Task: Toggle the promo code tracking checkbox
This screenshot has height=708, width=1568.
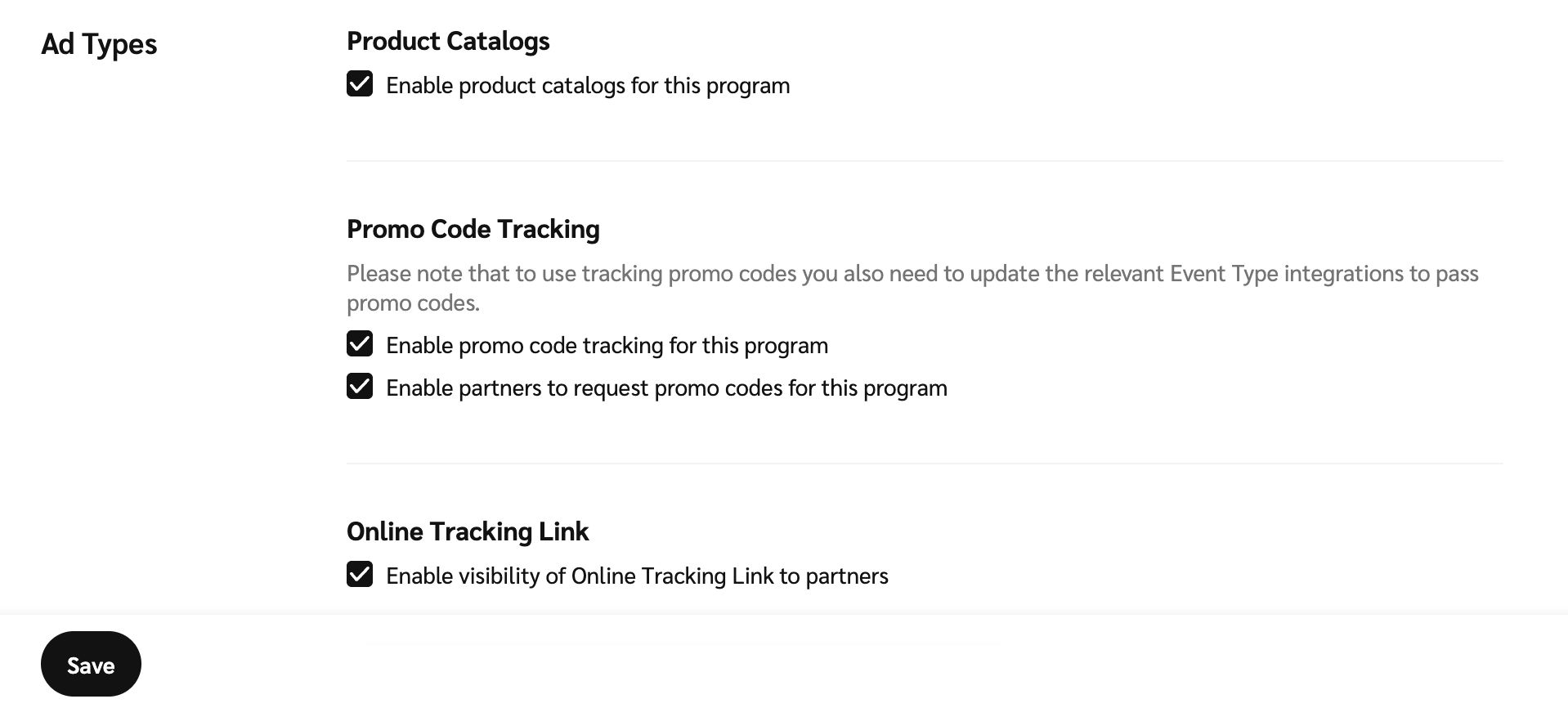Action: pos(360,344)
